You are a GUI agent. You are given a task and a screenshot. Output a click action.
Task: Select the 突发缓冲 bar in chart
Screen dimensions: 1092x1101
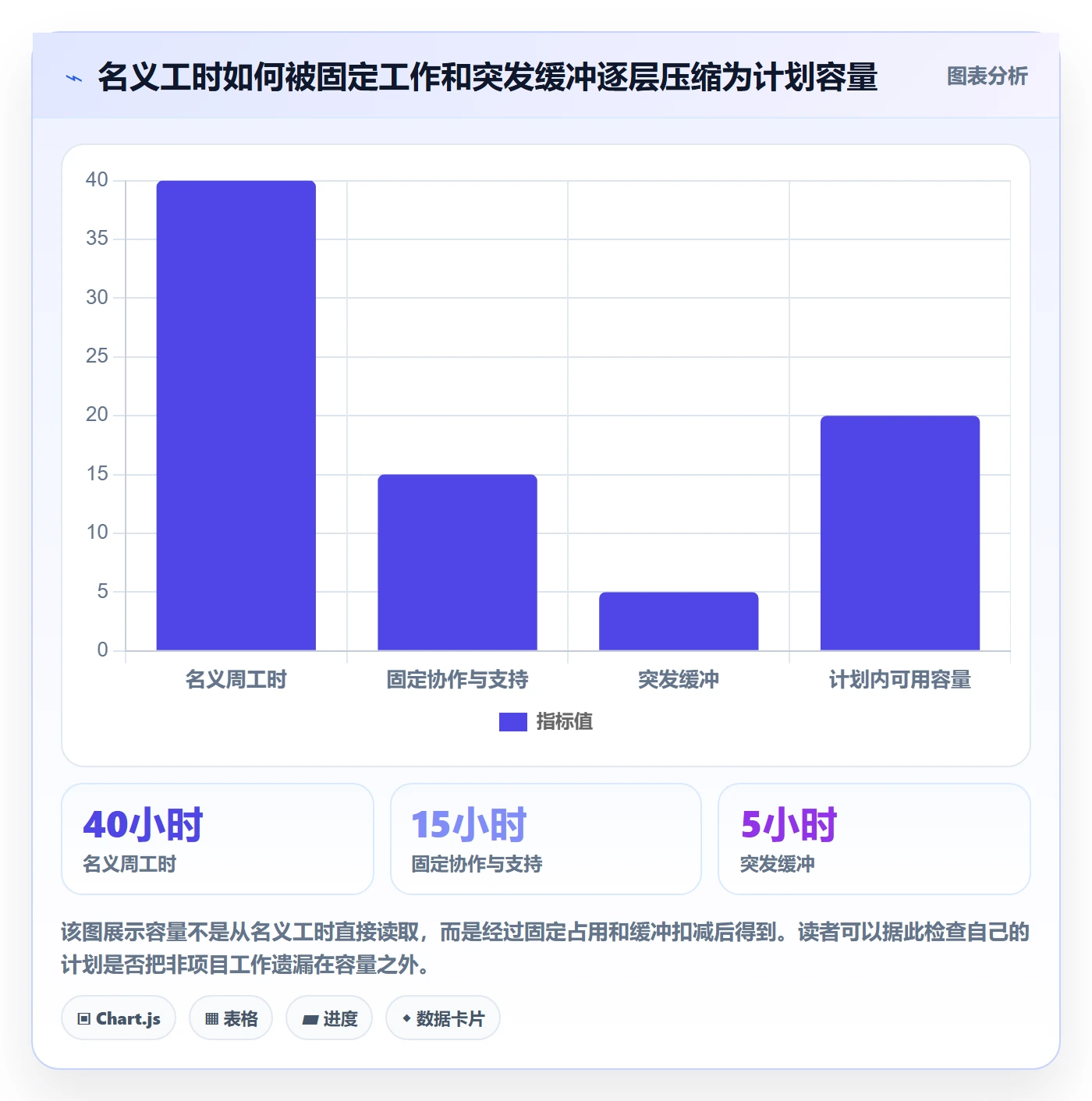pyautogui.click(x=679, y=621)
